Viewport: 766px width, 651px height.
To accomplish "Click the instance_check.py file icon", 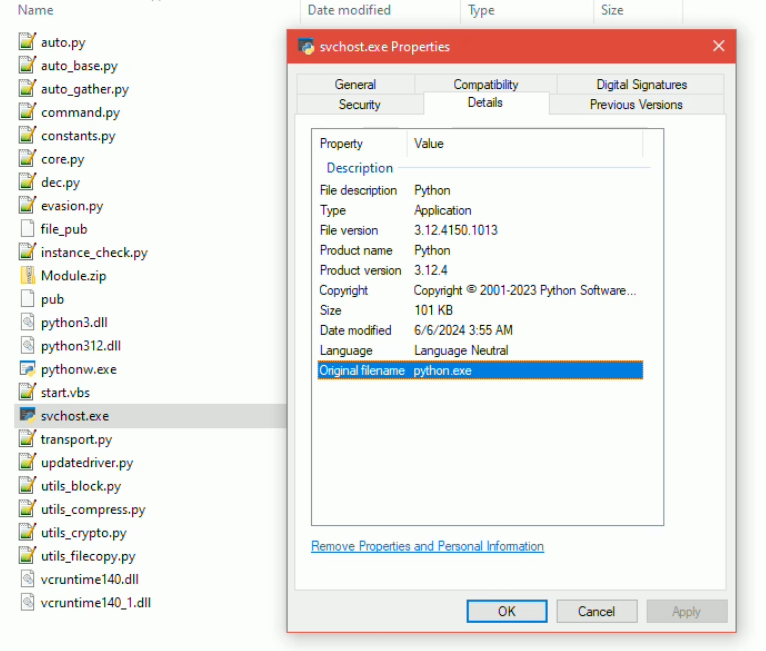I will click(27, 252).
